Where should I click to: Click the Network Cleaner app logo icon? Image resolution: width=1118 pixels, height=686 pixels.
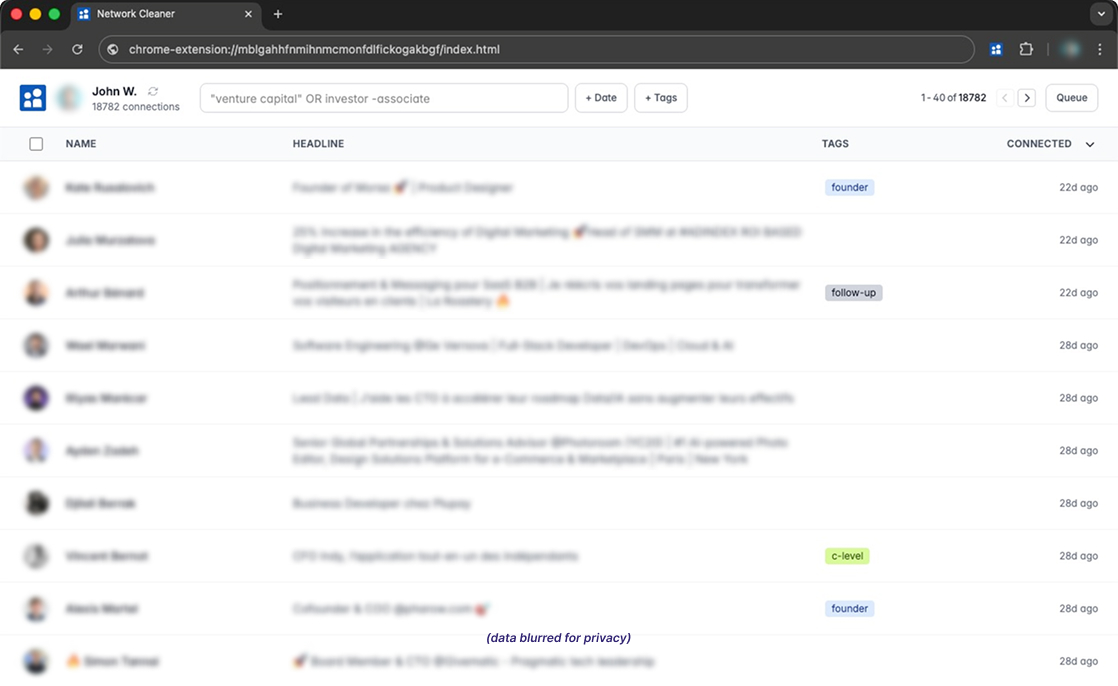[x=33, y=97]
